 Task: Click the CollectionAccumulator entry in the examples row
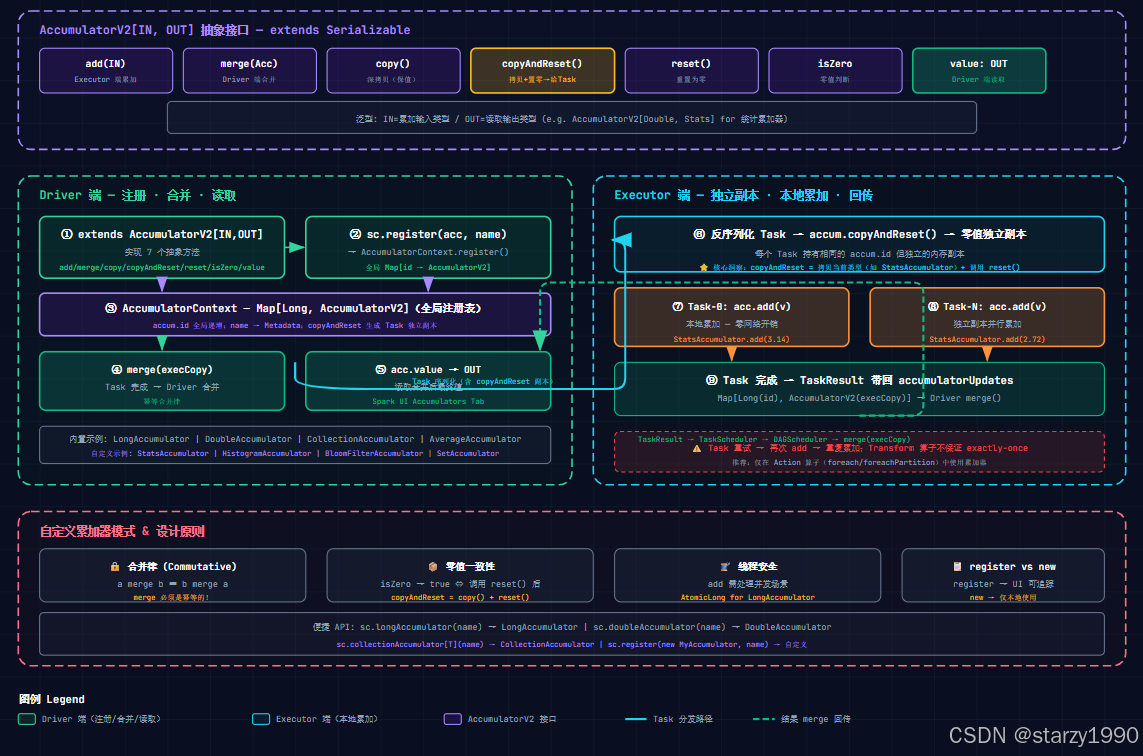point(360,439)
